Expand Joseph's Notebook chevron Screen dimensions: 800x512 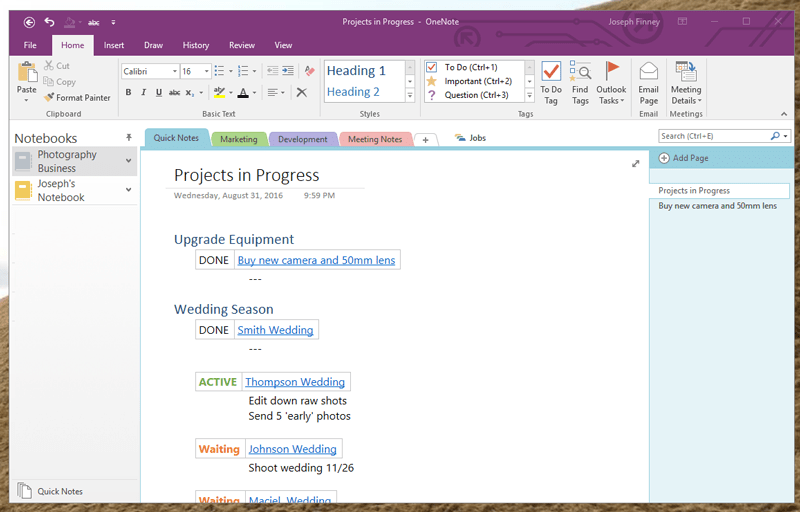(x=129, y=190)
